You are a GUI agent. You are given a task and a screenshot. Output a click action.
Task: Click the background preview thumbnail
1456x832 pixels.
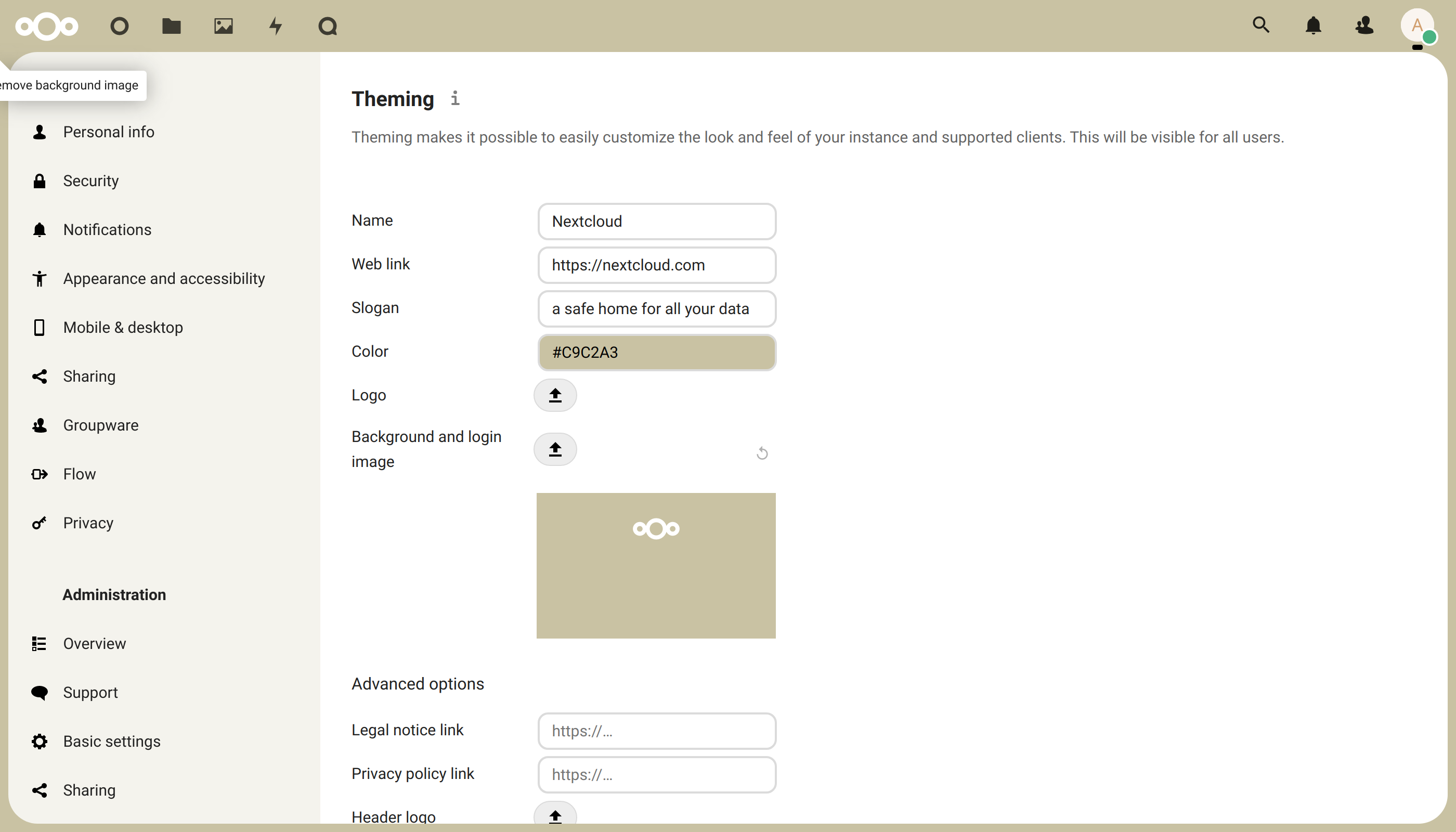(x=655, y=565)
